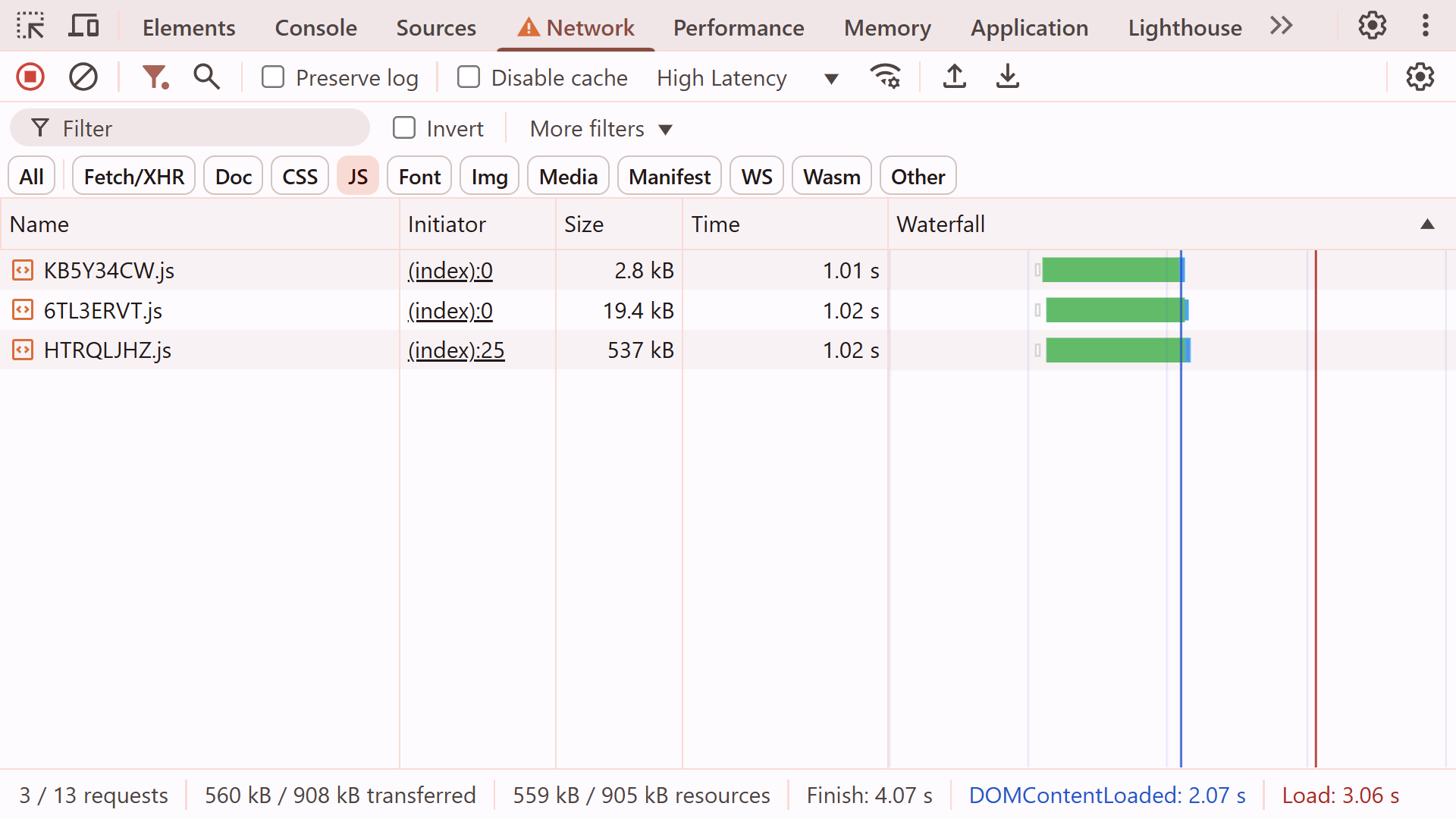Screen dimensions: 1456x819
Task: Enable Preserve log
Action: click(x=272, y=77)
